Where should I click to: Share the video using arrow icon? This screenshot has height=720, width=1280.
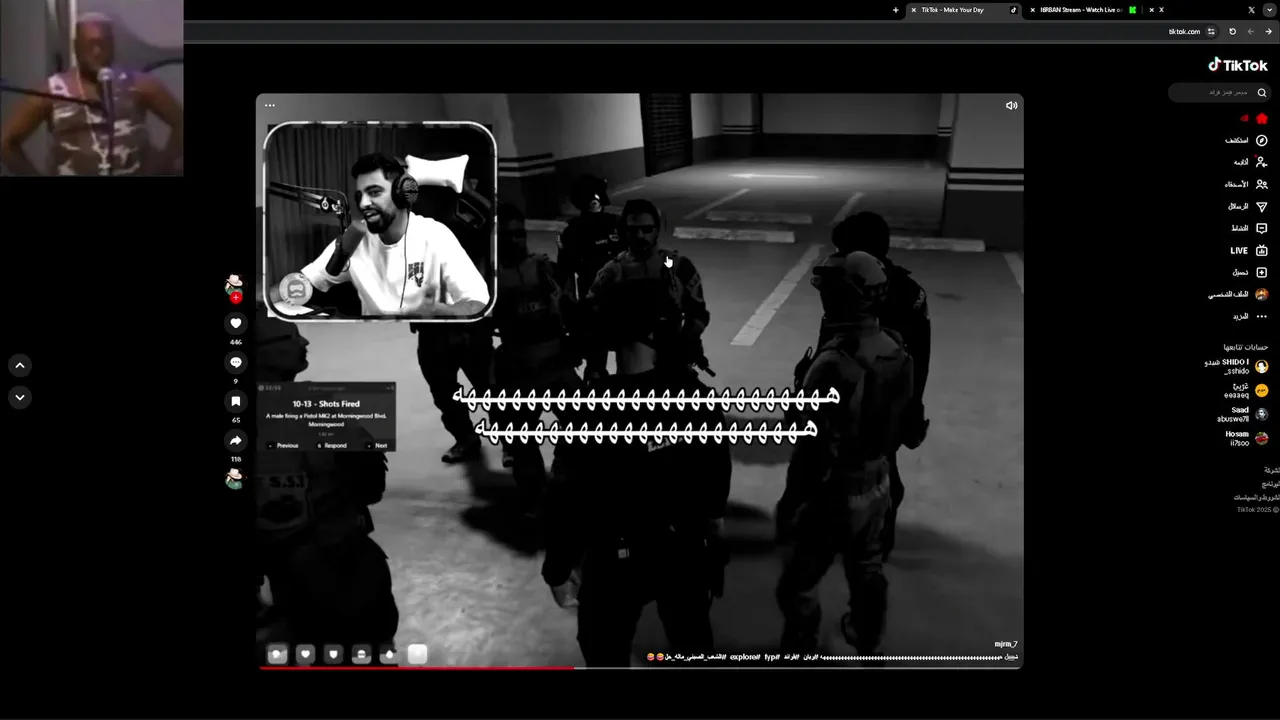[x=236, y=440]
